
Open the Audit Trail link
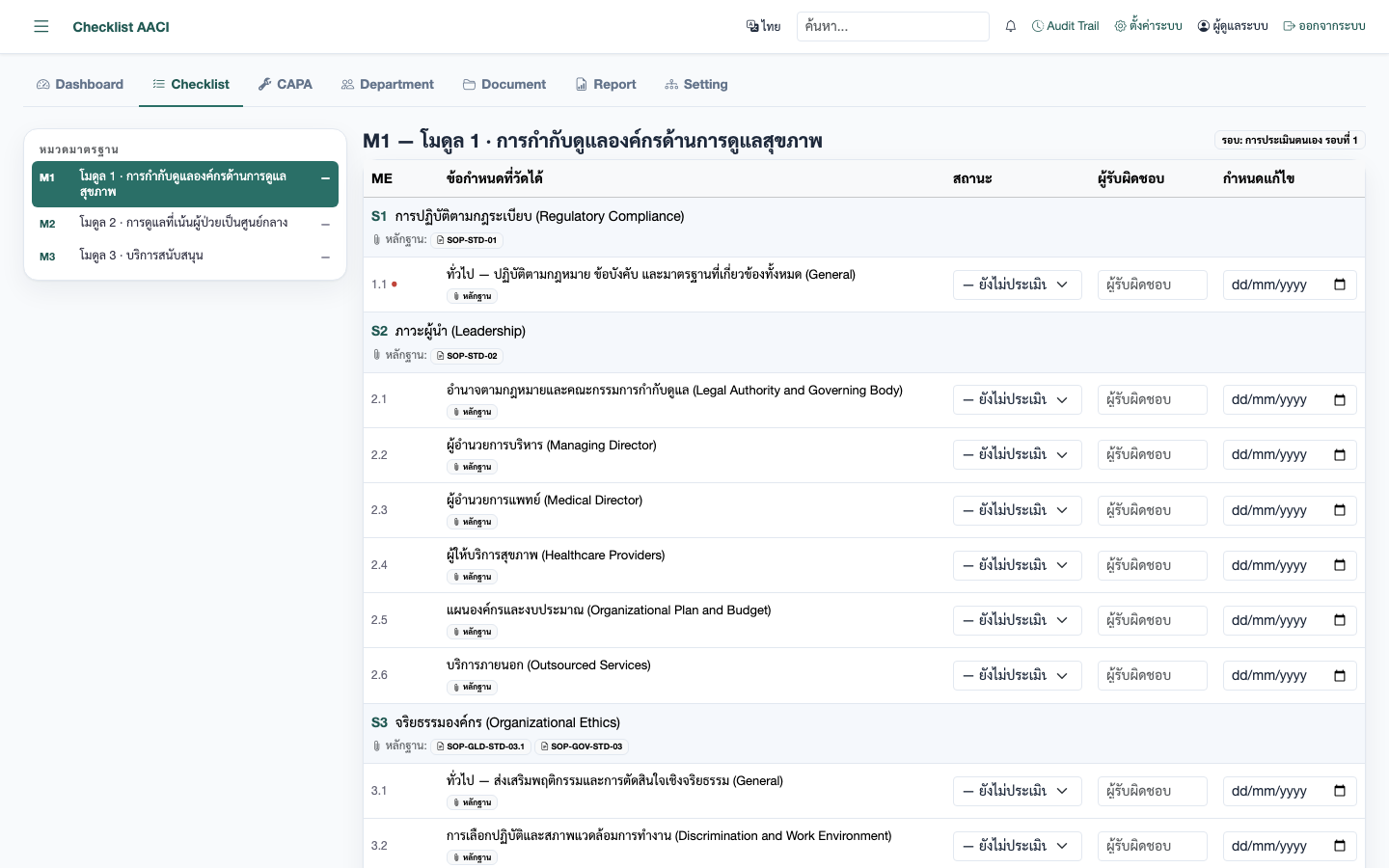click(1066, 26)
